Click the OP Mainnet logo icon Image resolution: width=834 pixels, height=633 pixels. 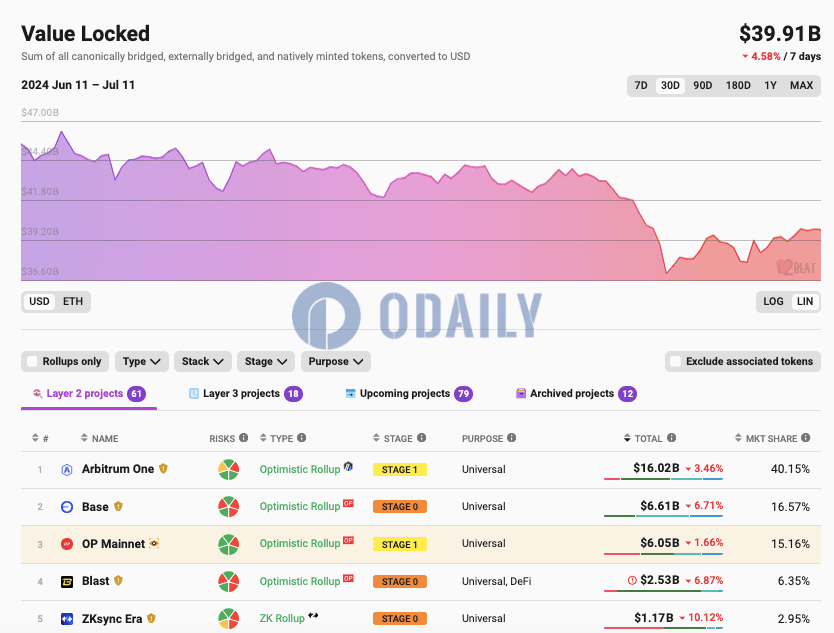67,544
